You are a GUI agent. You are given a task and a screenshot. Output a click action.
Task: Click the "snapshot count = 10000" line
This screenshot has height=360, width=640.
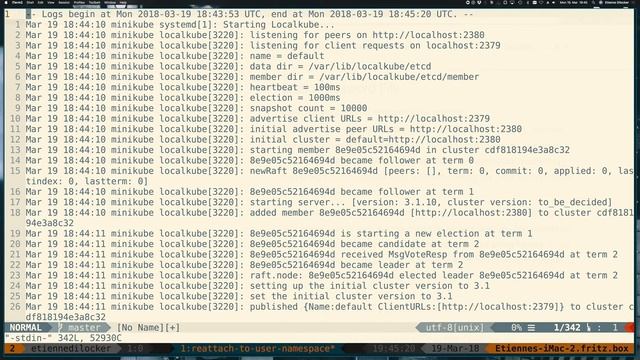(x=196, y=108)
